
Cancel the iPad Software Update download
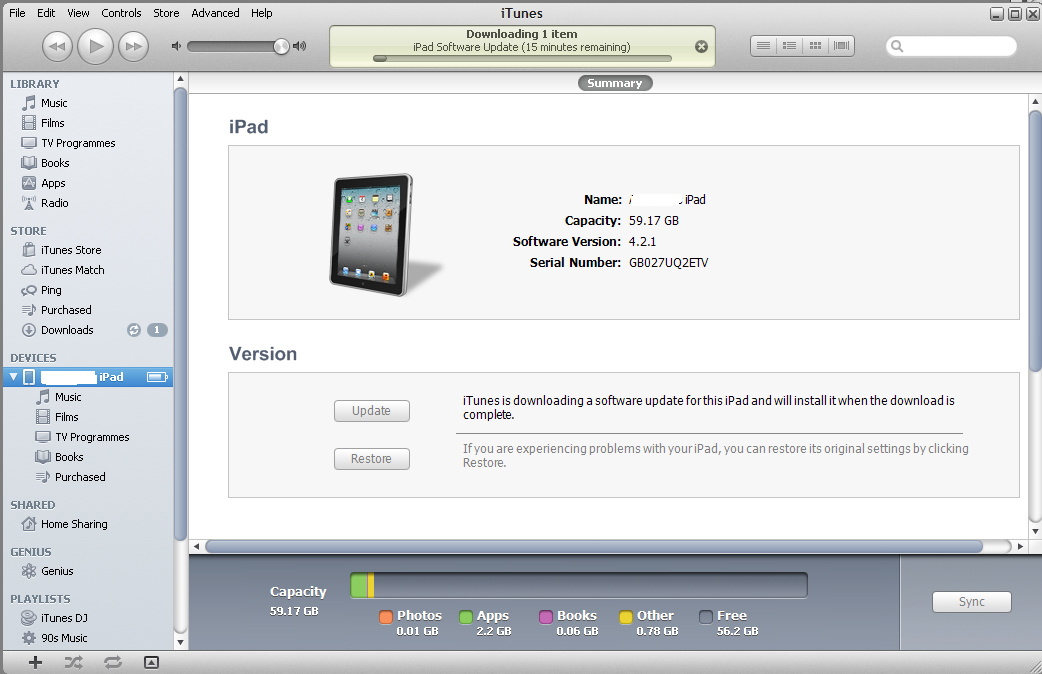(x=701, y=47)
